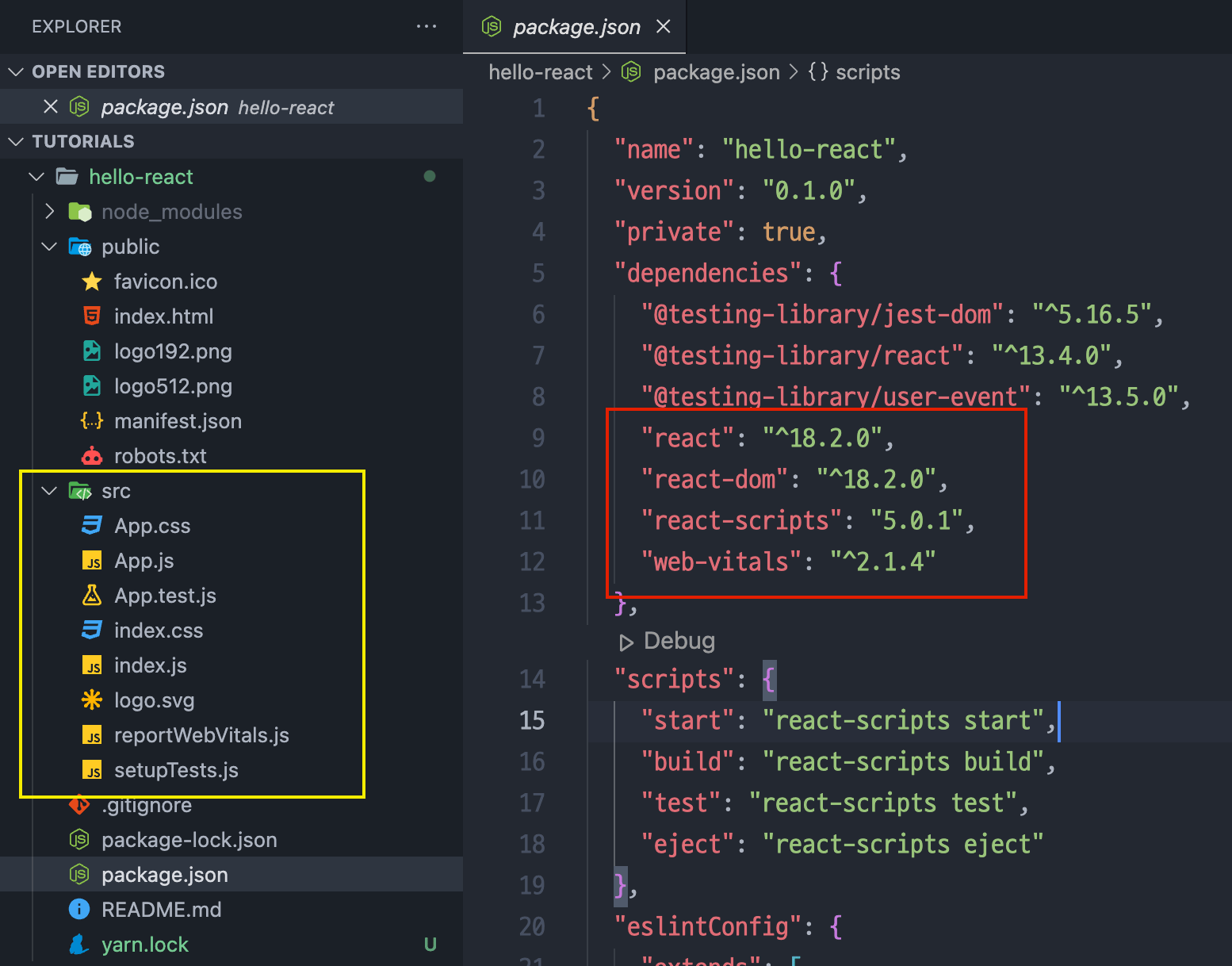Click the "react-scripts eject" value
Image resolution: width=1232 pixels, height=966 pixels.
[903, 844]
